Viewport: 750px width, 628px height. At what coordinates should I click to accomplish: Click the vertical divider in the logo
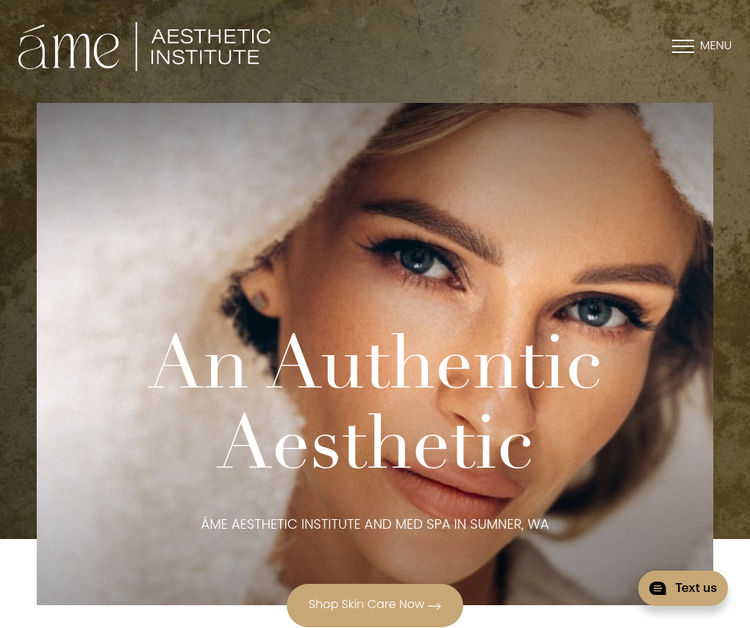[x=136, y=46]
